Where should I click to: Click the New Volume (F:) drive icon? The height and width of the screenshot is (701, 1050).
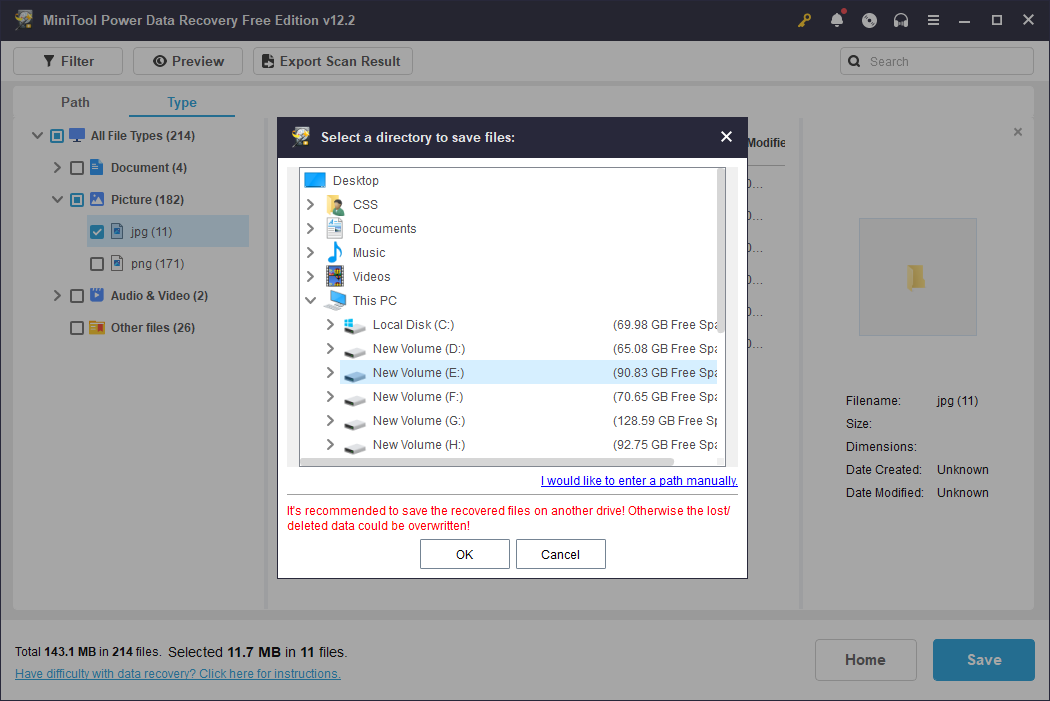[x=354, y=398]
